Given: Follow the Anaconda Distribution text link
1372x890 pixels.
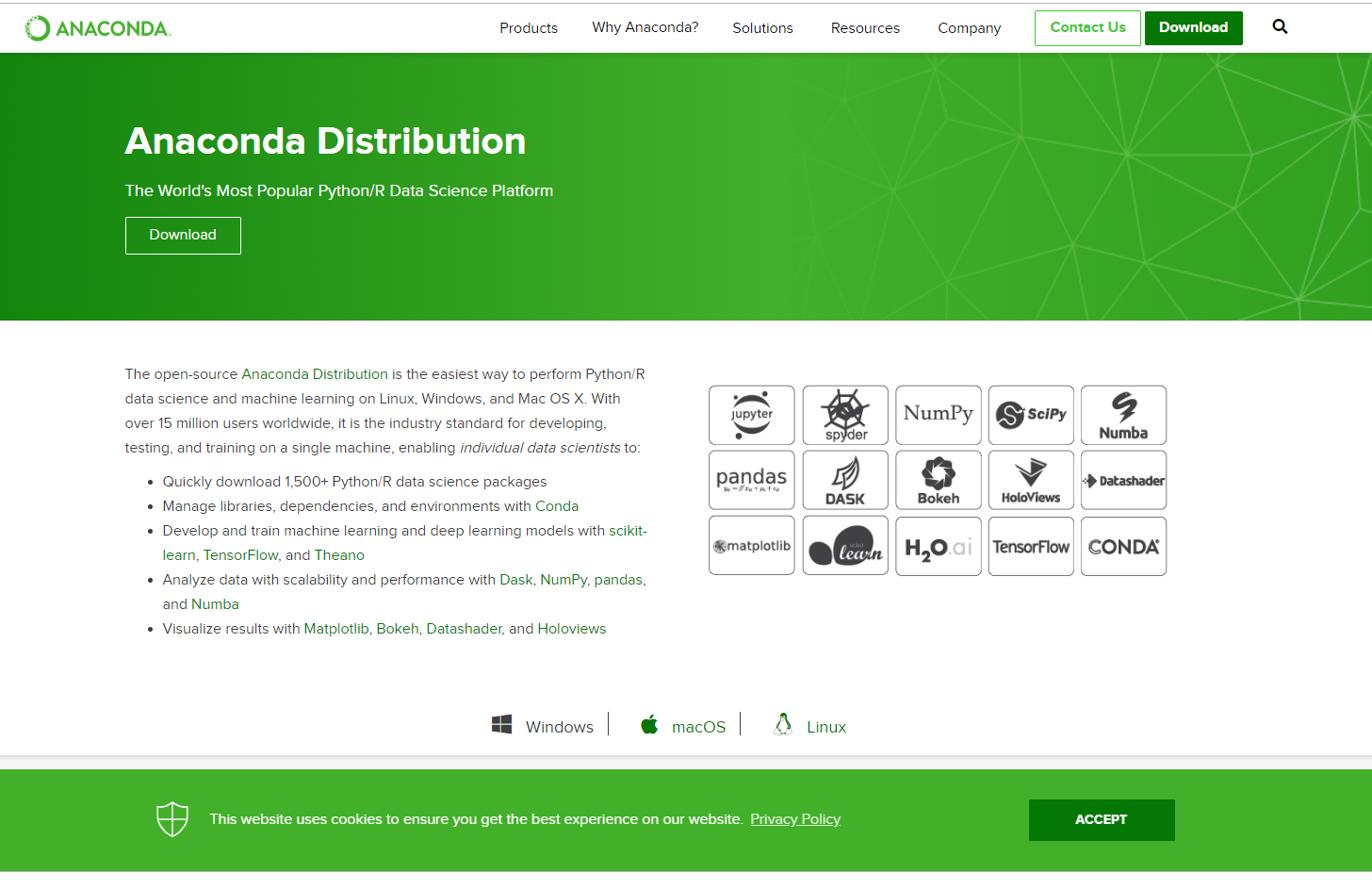Looking at the screenshot, I should pyautogui.click(x=315, y=374).
